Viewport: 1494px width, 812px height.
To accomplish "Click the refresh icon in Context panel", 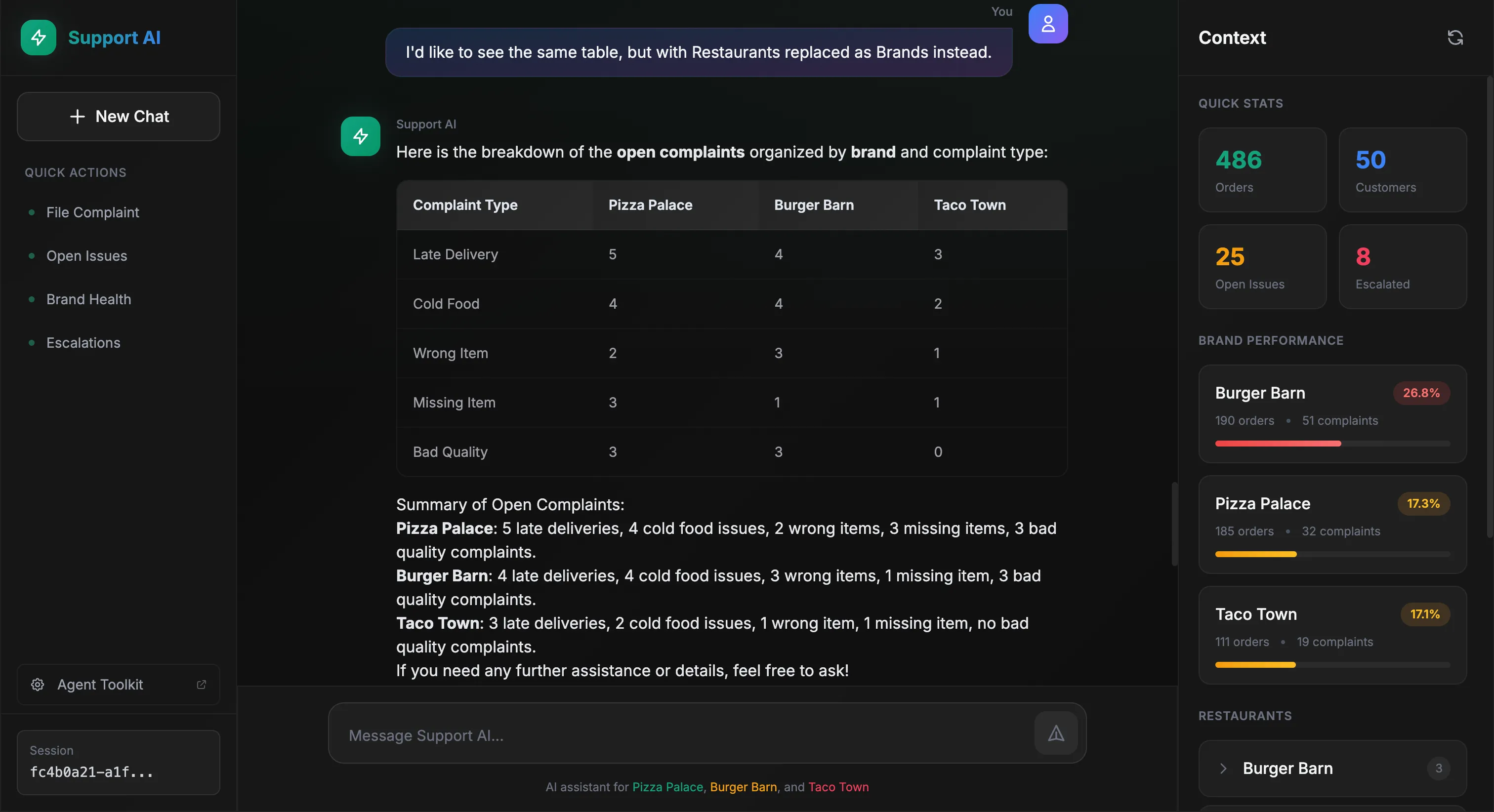I will (1454, 38).
